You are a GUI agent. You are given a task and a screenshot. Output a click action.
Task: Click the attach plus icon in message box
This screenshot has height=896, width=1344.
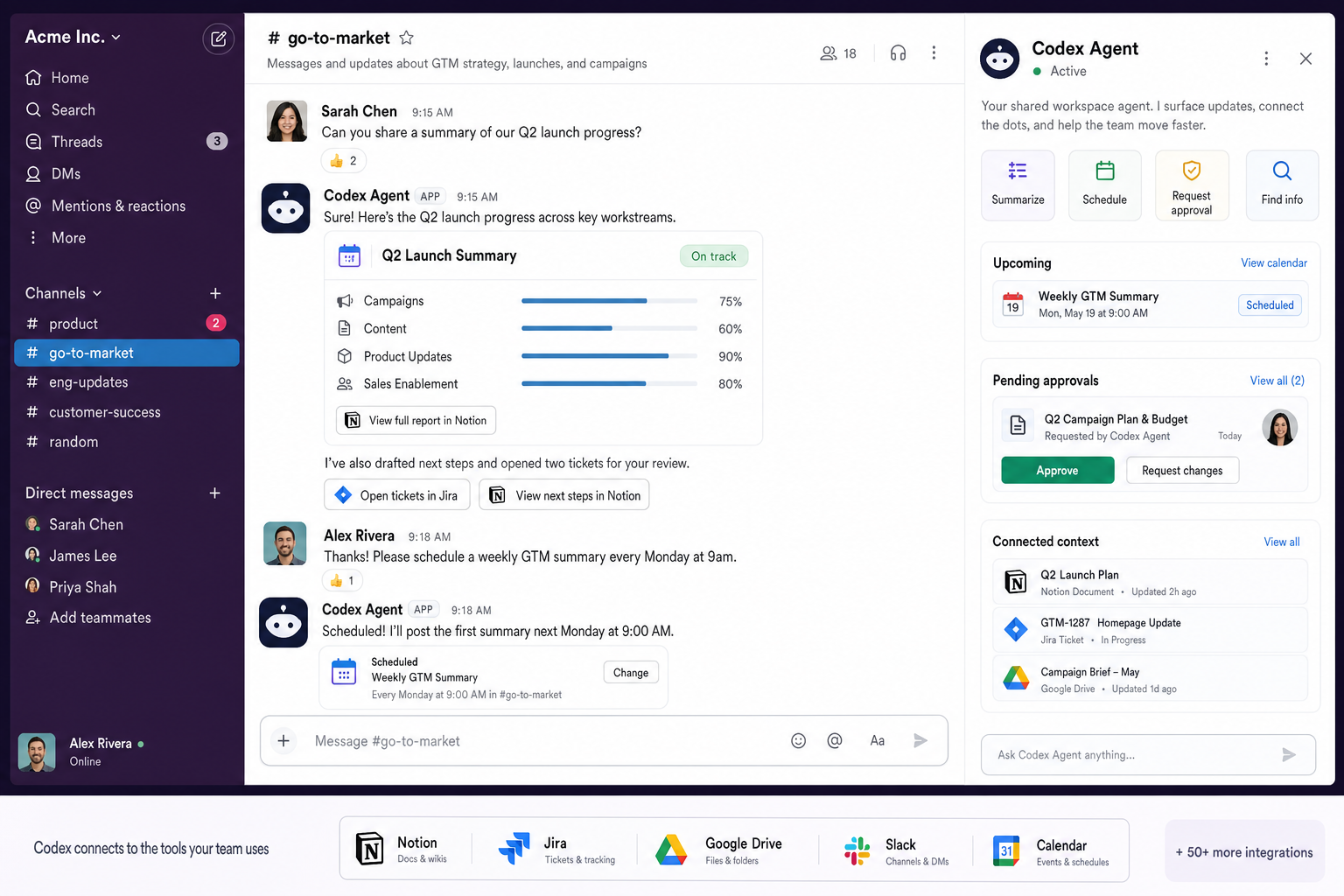(283, 741)
